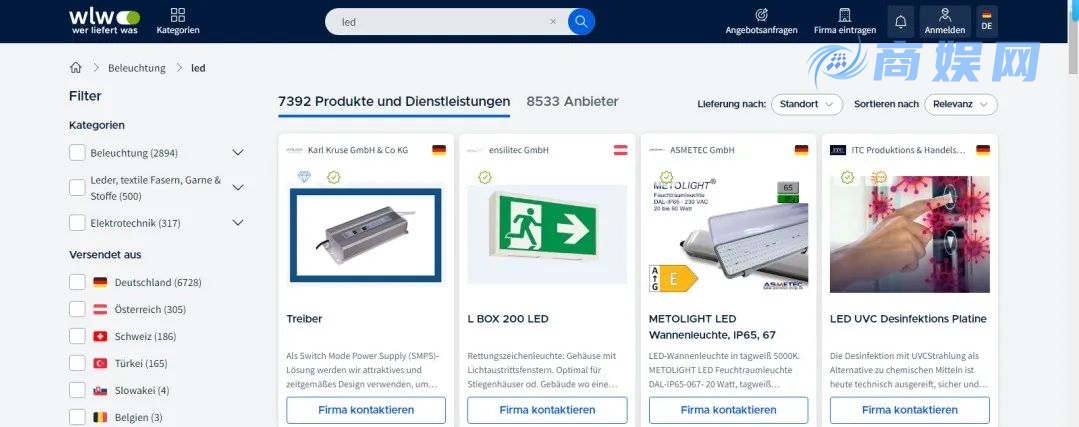This screenshot has width=1079, height=427.
Task: Click the wlw home logo
Action: [104, 20]
